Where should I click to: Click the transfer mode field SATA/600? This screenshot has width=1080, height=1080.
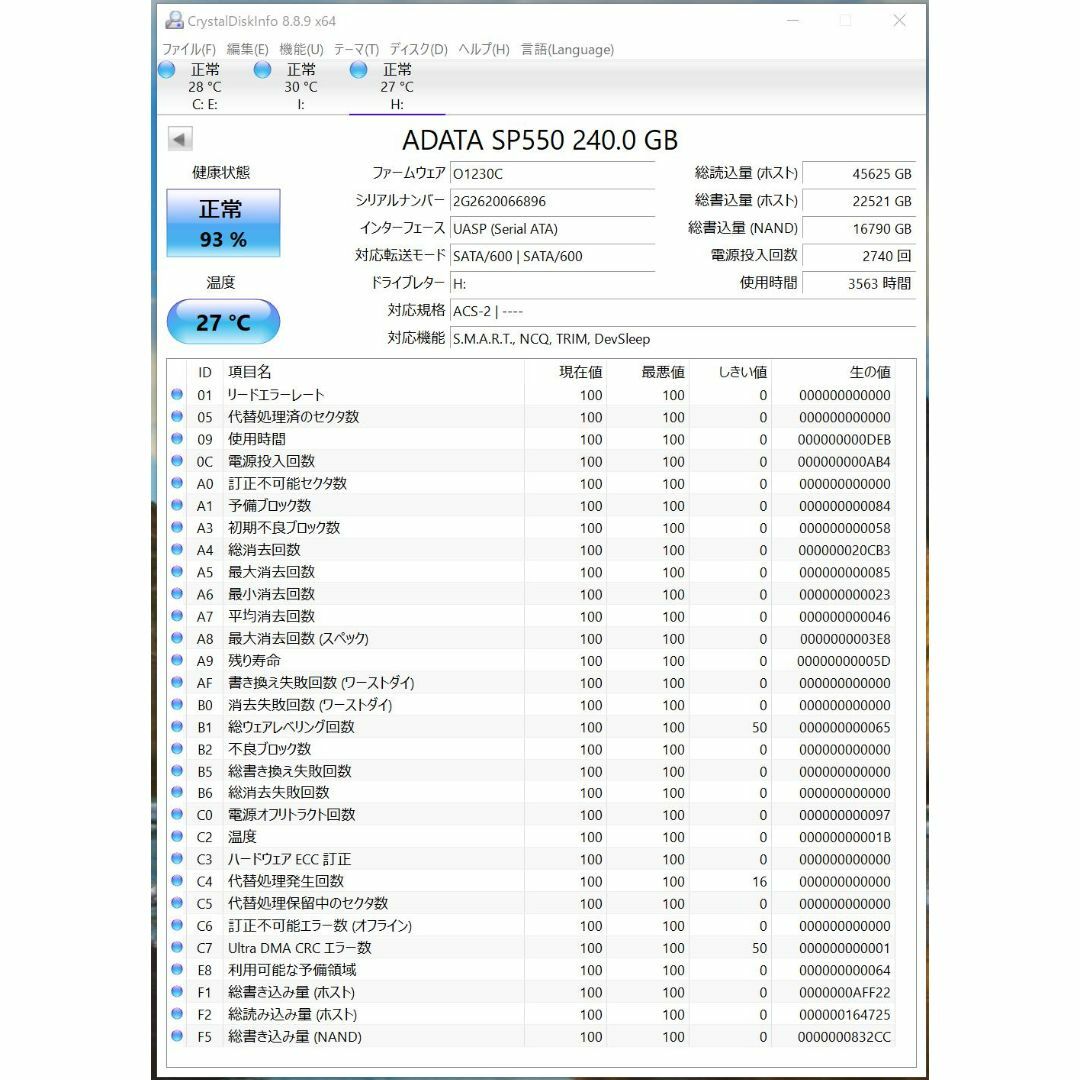pos(552,256)
